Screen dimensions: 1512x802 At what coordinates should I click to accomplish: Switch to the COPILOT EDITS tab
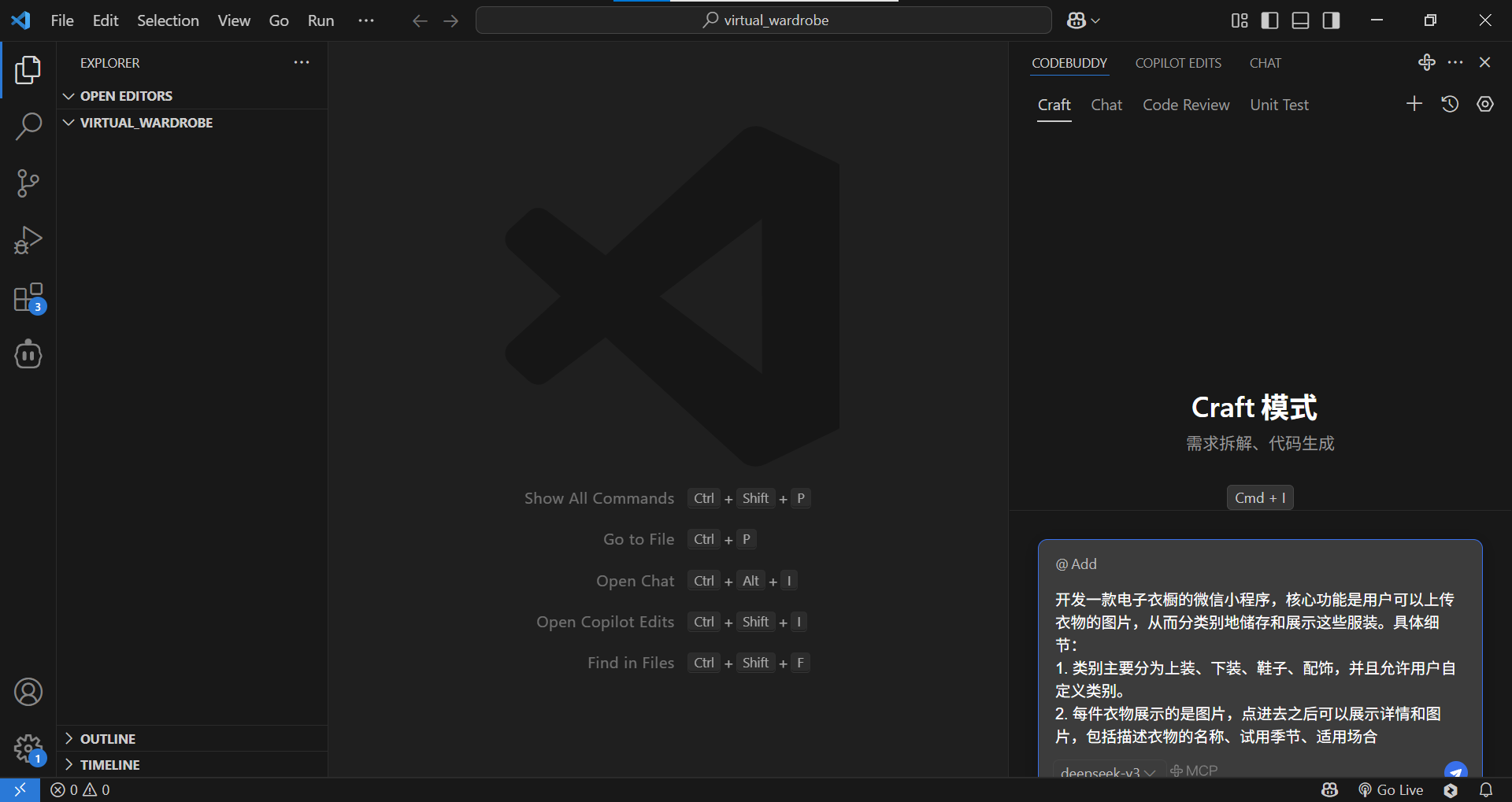point(1178,63)
